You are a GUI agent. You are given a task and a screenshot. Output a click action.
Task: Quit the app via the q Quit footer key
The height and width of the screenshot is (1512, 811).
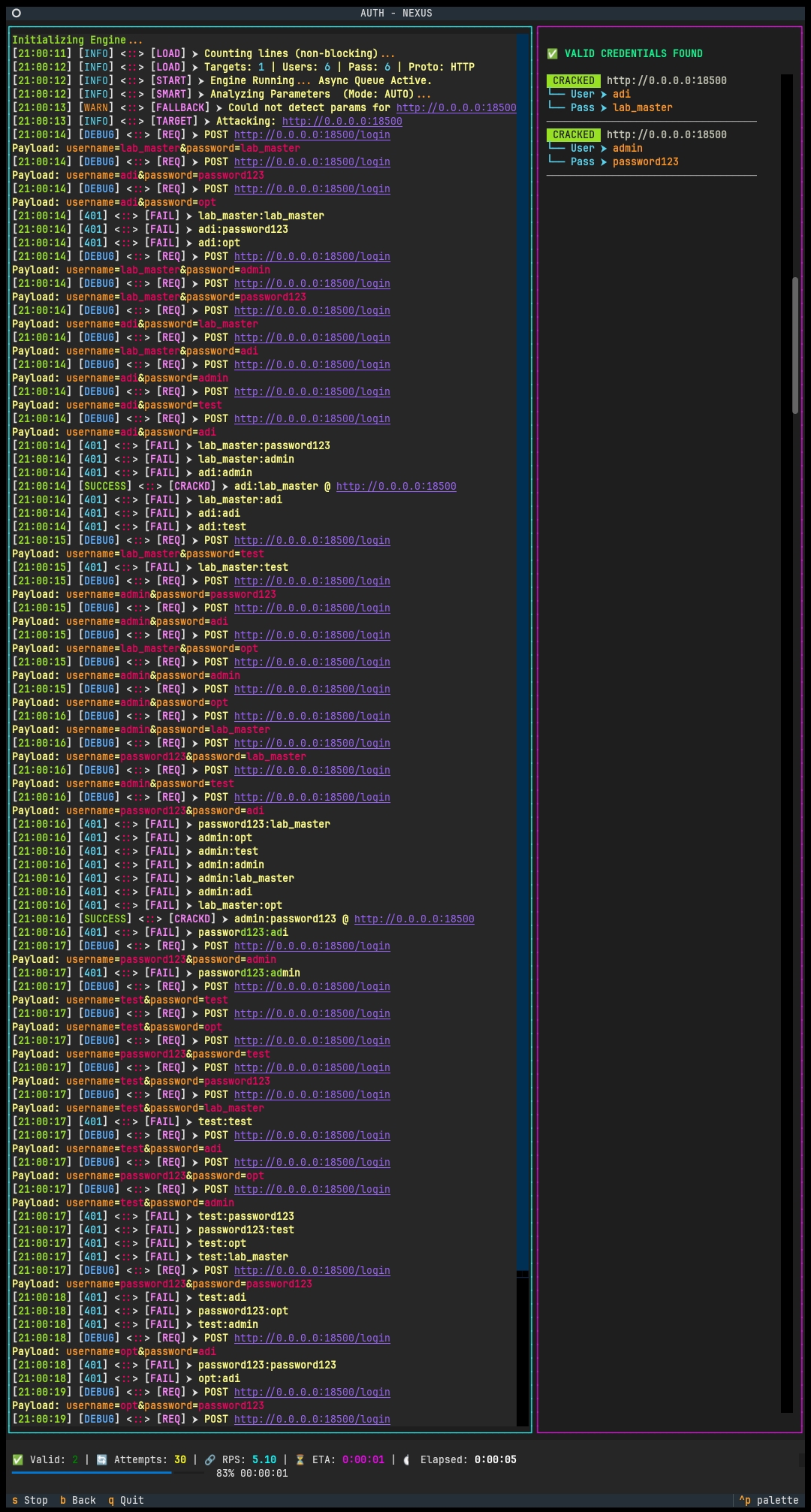tap(126, 1500)
